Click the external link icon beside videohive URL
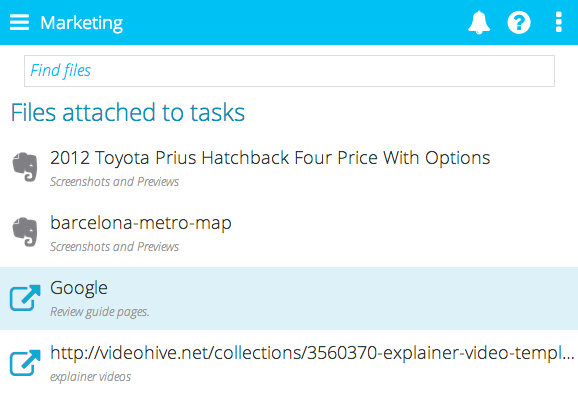The height and width of the screenshot is (397, 578). [x=25, y=362]
